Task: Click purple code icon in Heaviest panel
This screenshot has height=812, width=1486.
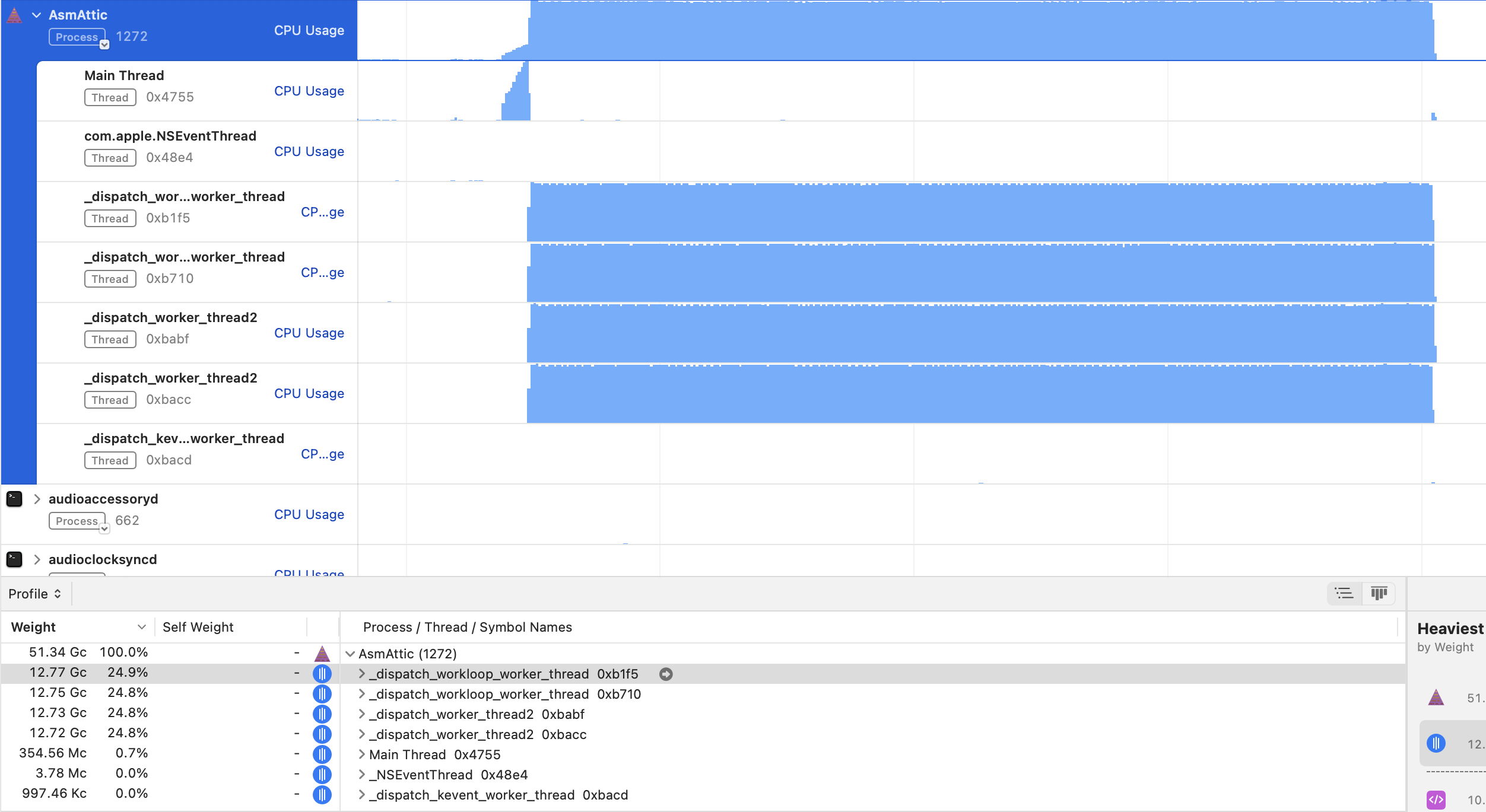Action: tap(1436, 800)
